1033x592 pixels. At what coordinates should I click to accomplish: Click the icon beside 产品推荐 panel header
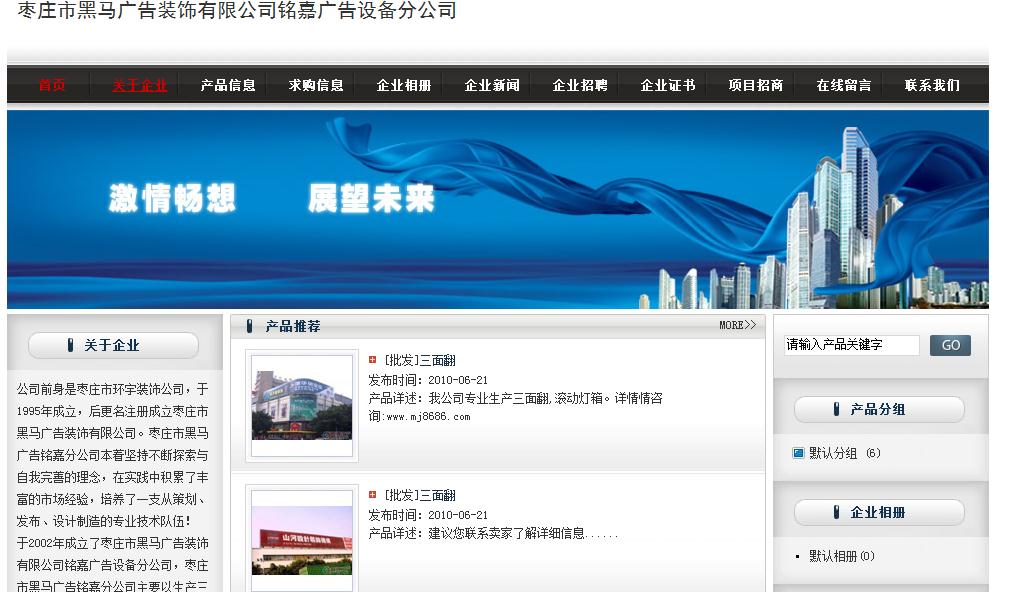tap(248, 324)
